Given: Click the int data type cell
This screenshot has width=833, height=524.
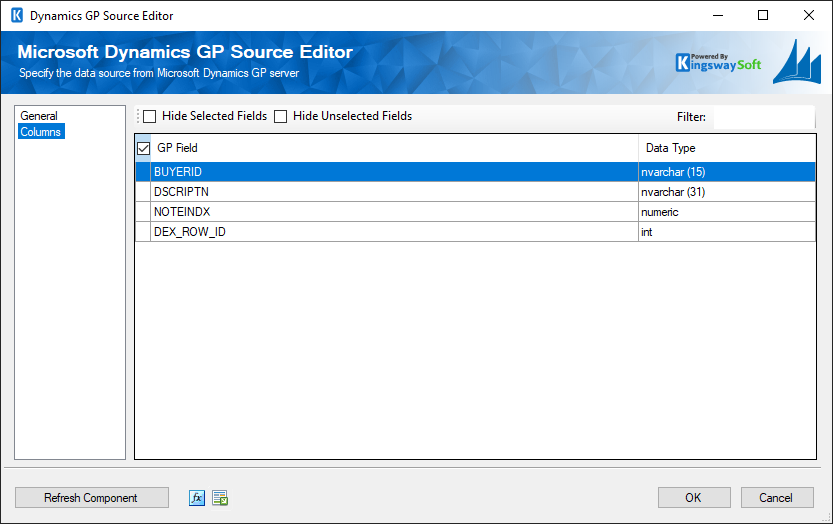Looking at the screenshot, I should point(727,232).
